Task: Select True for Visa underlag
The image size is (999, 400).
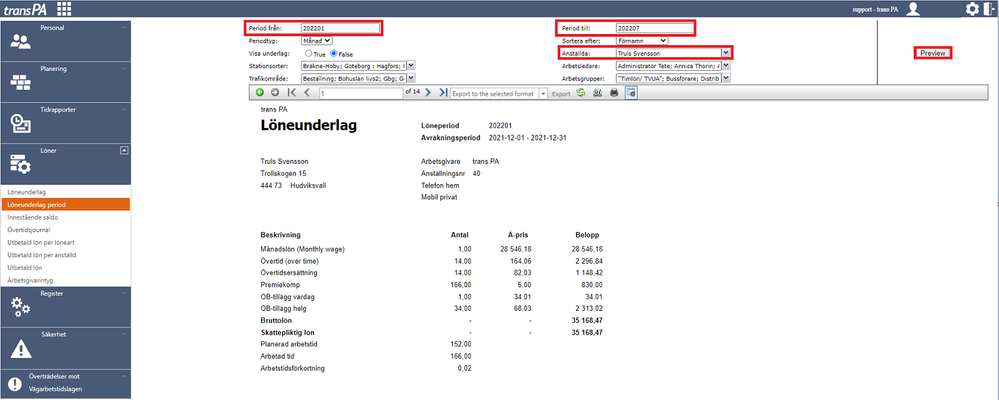Action: point(308,54)
